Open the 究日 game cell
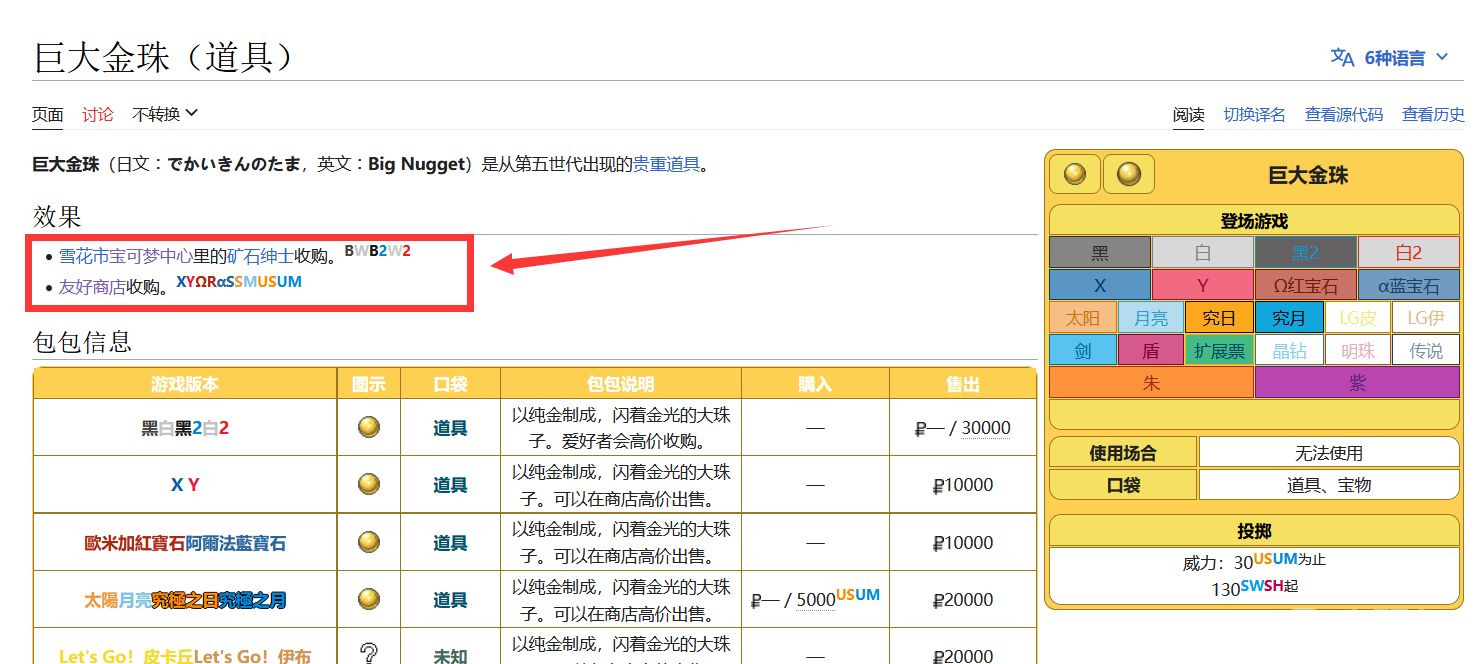 (1219, 318)
